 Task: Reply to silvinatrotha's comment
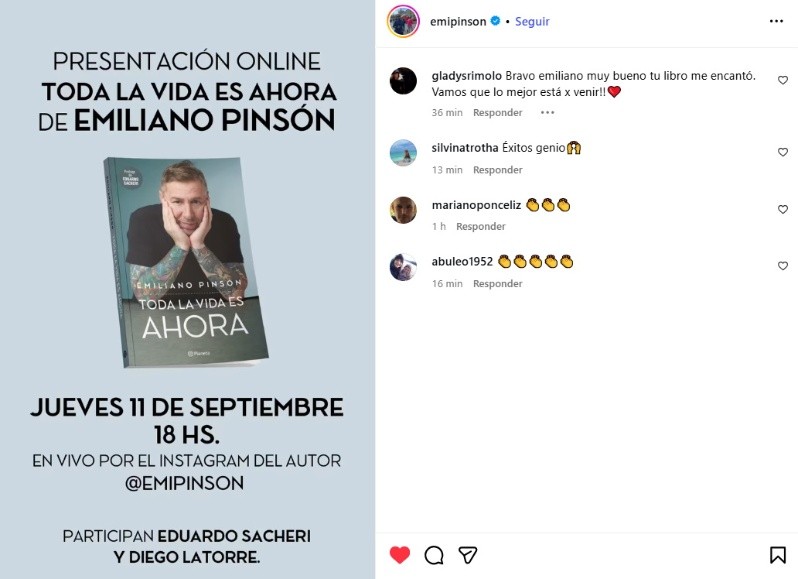click(x=497, y=170)
